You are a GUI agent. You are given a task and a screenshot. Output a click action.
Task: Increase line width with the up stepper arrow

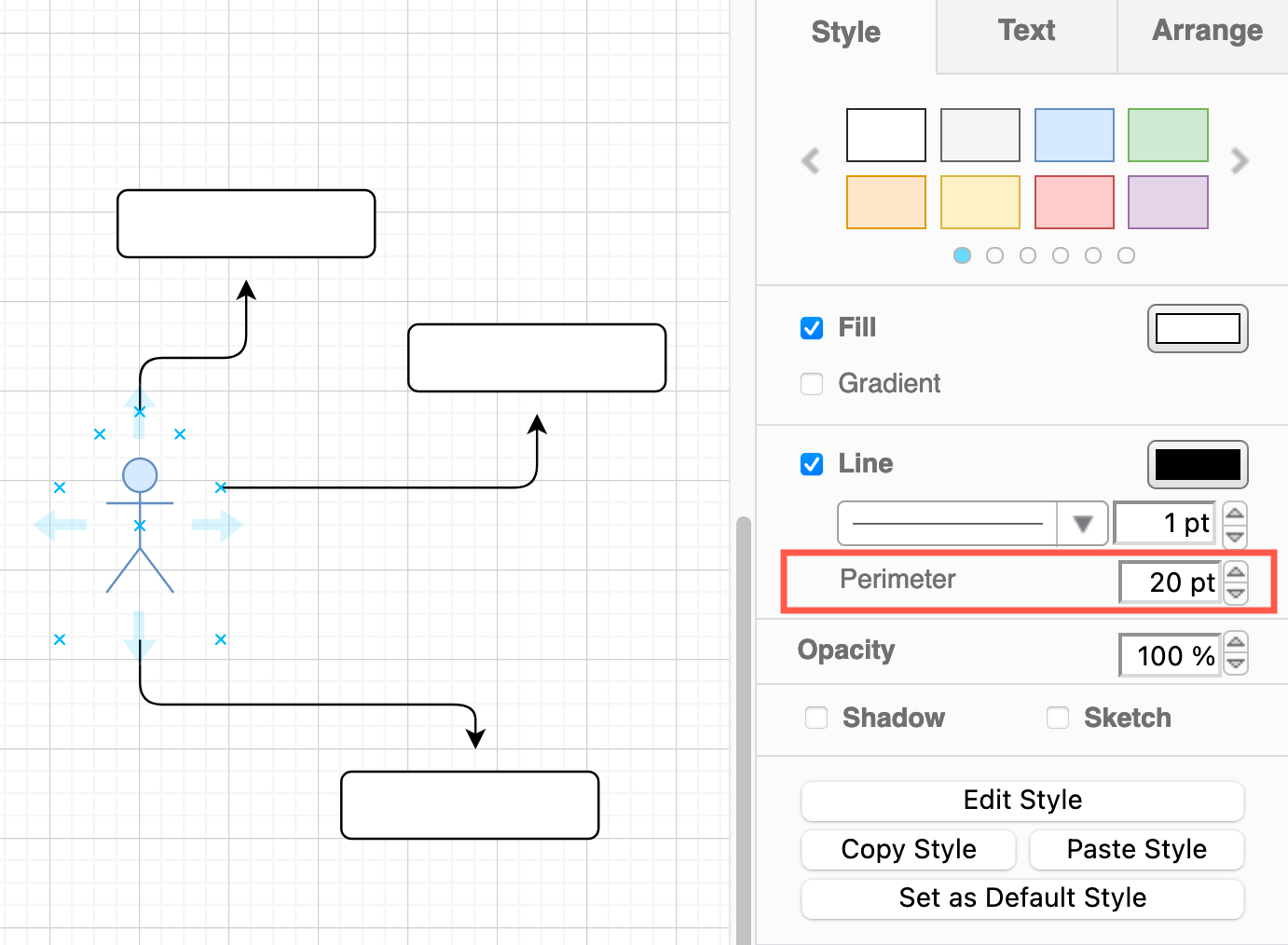point(1235,513)
